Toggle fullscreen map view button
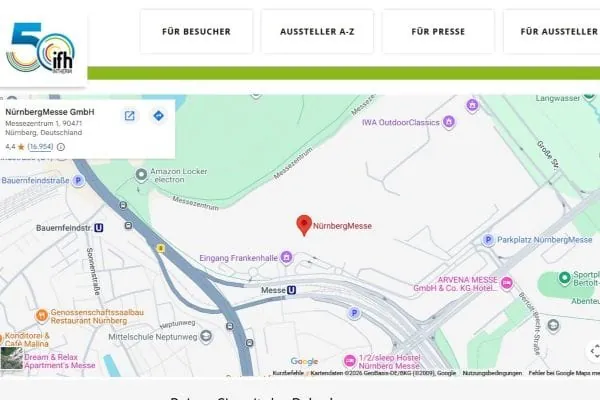This screenshot has height=400, width=600. point(594,351)
